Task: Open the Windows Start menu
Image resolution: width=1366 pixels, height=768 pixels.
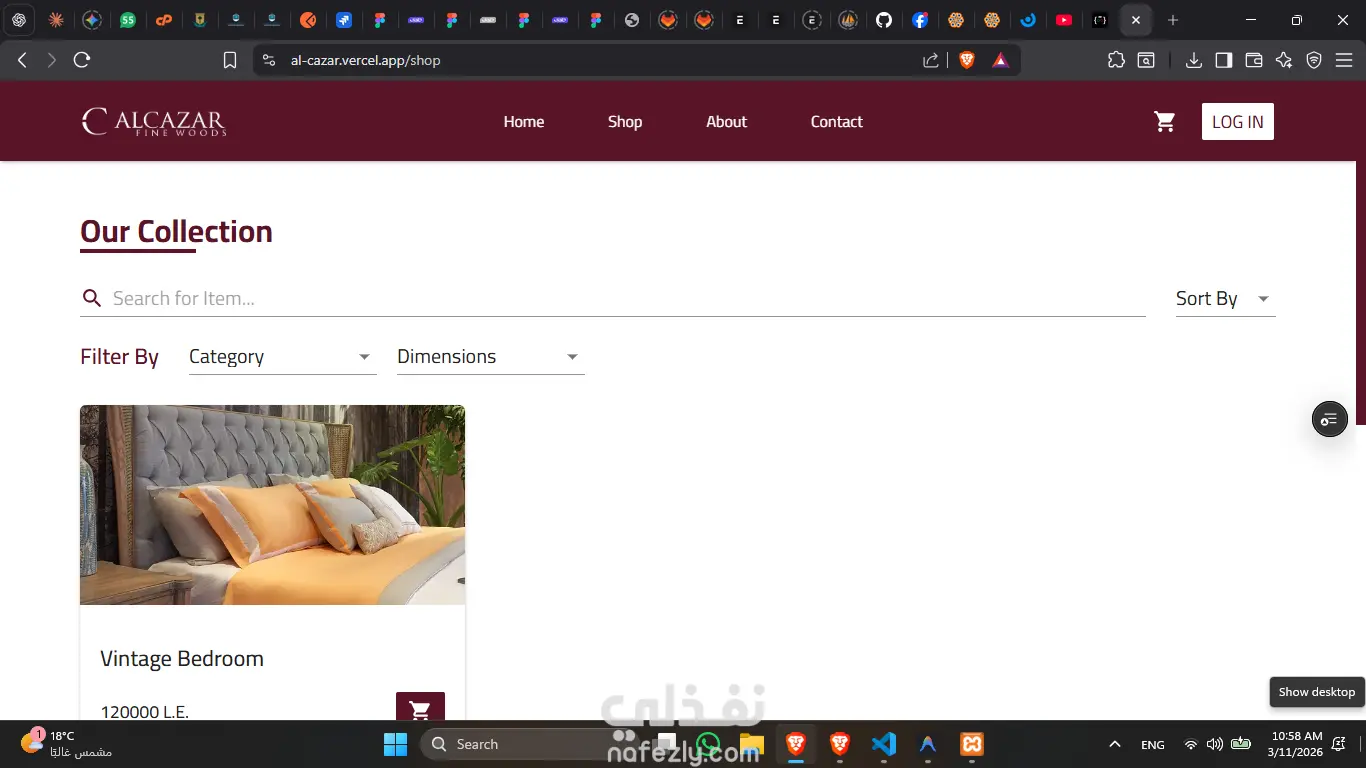Action: pos(396,744)
